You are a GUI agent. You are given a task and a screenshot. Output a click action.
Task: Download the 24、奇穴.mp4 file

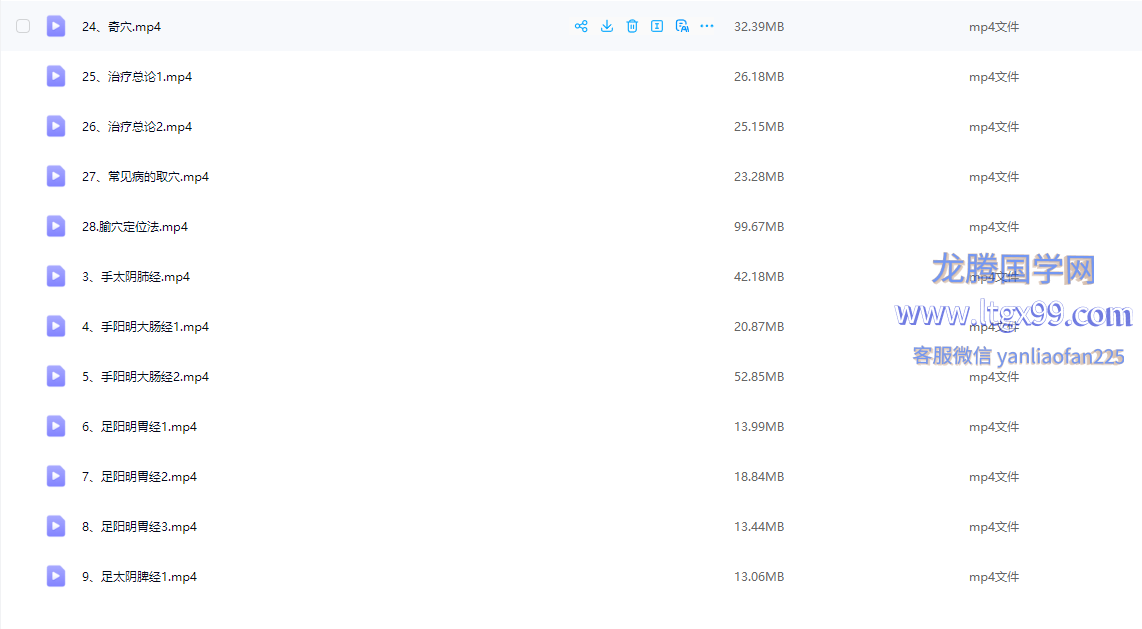click(x=607, y=27)
